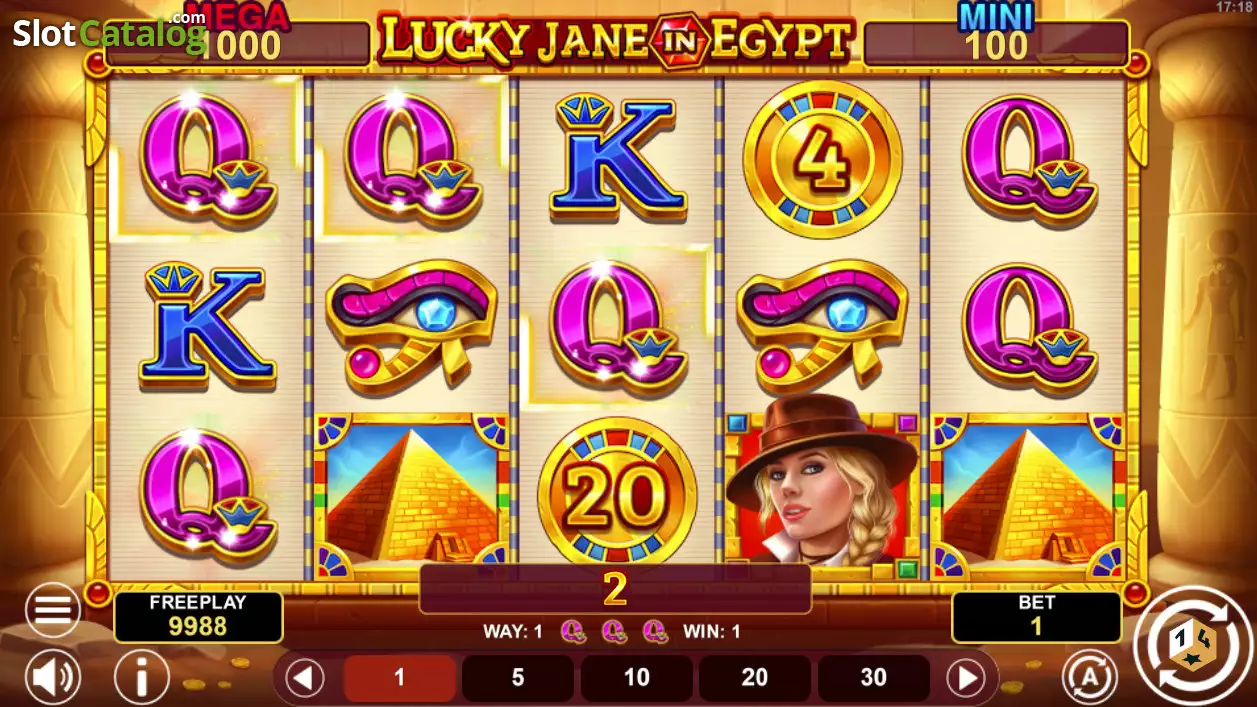Click the gold coin showing 4
This screenshot has width=1257, height=707.
pyautogui.click(x=823, y=160)
